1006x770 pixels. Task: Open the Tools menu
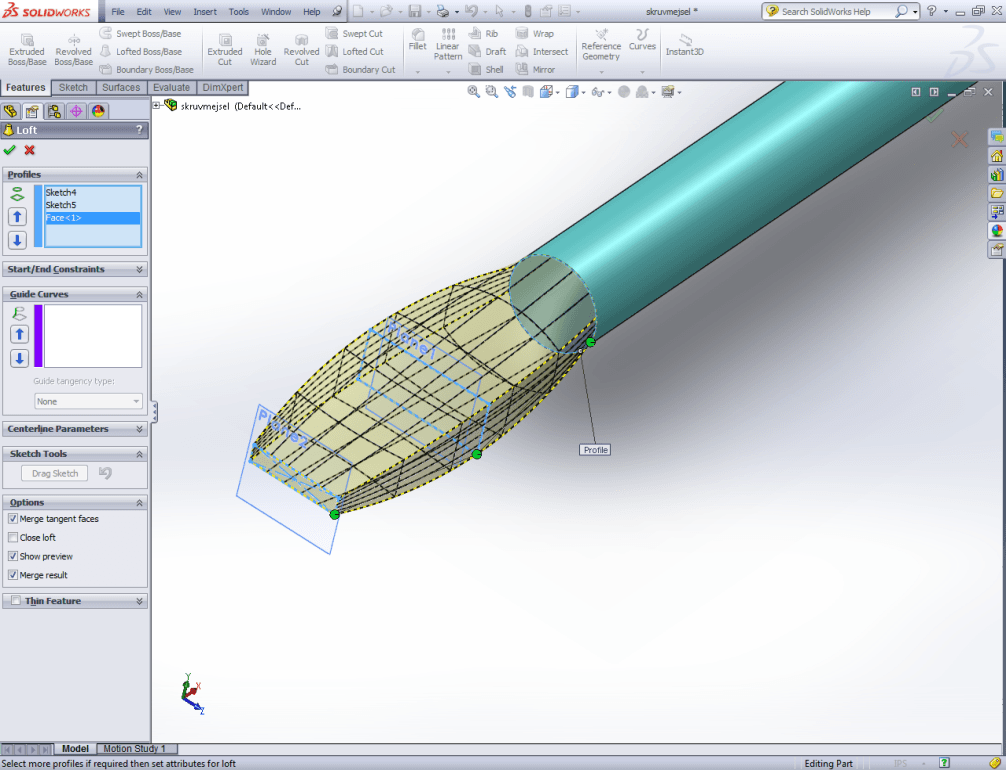tap(239, 12)
